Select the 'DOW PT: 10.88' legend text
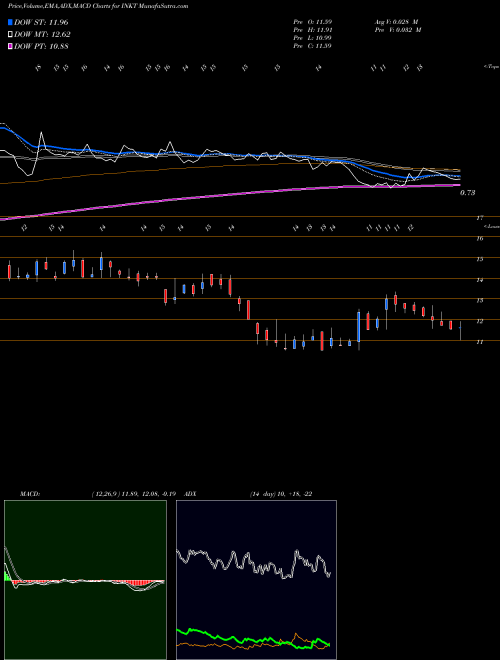Viewport: 500px width, 660px height. pos(42,46)
